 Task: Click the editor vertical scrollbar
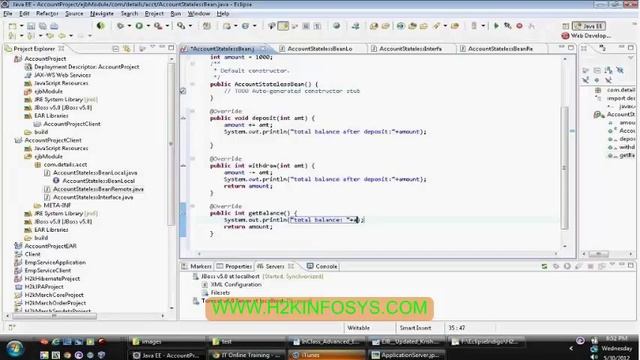(565, 167)
